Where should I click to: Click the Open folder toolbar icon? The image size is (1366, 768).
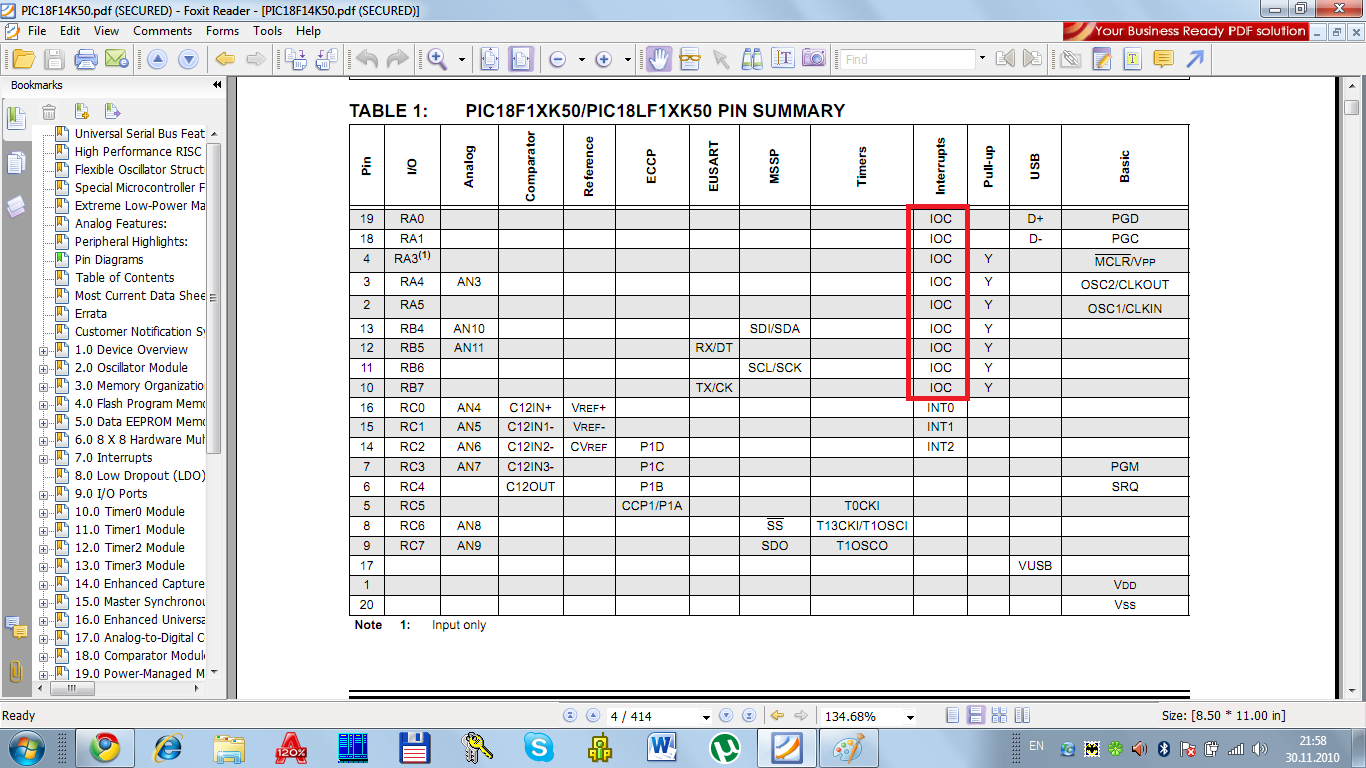pyautogui.click(x=24, y=59)
